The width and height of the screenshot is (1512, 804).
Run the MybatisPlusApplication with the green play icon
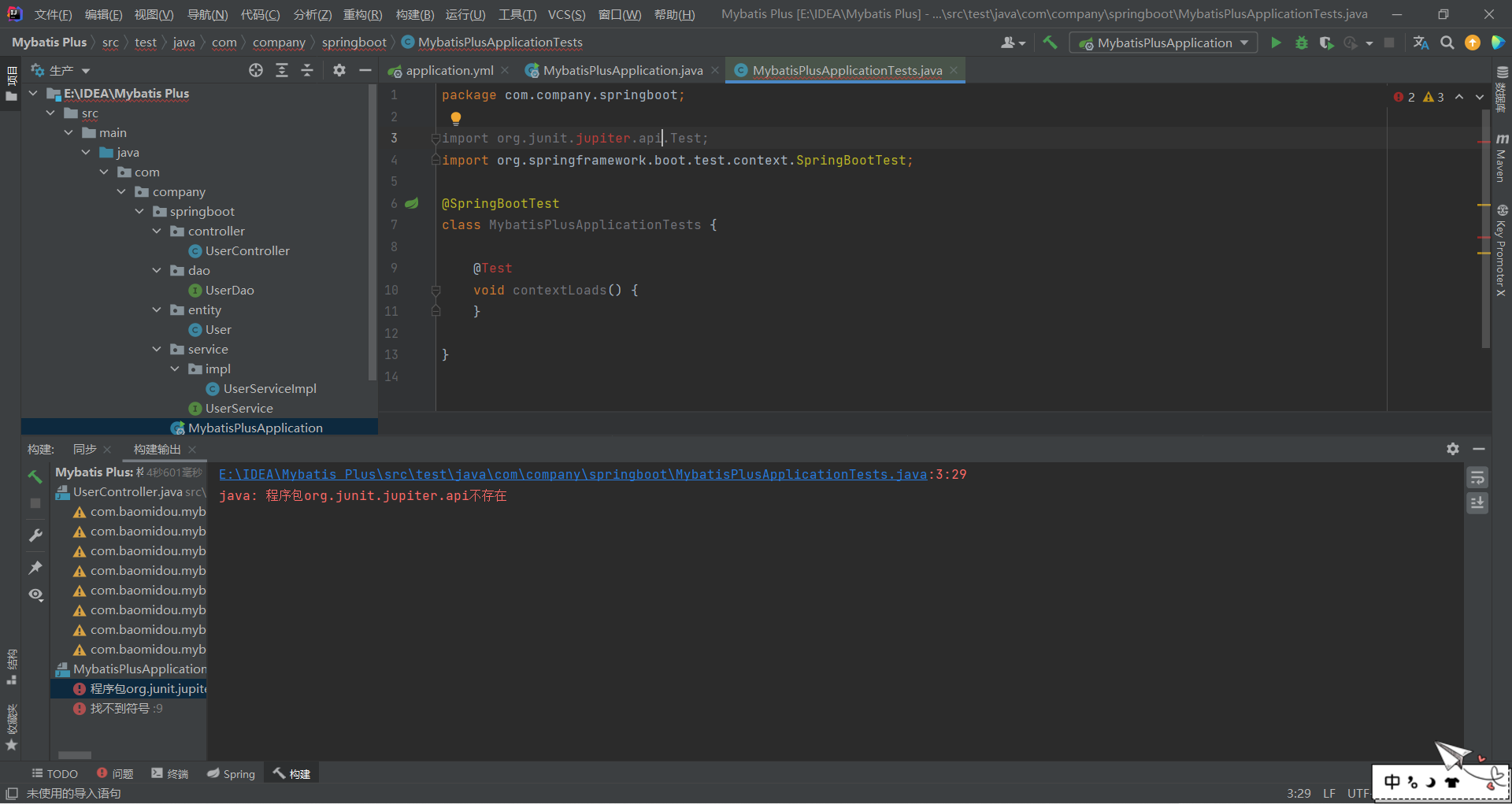tap(1277, 43)
